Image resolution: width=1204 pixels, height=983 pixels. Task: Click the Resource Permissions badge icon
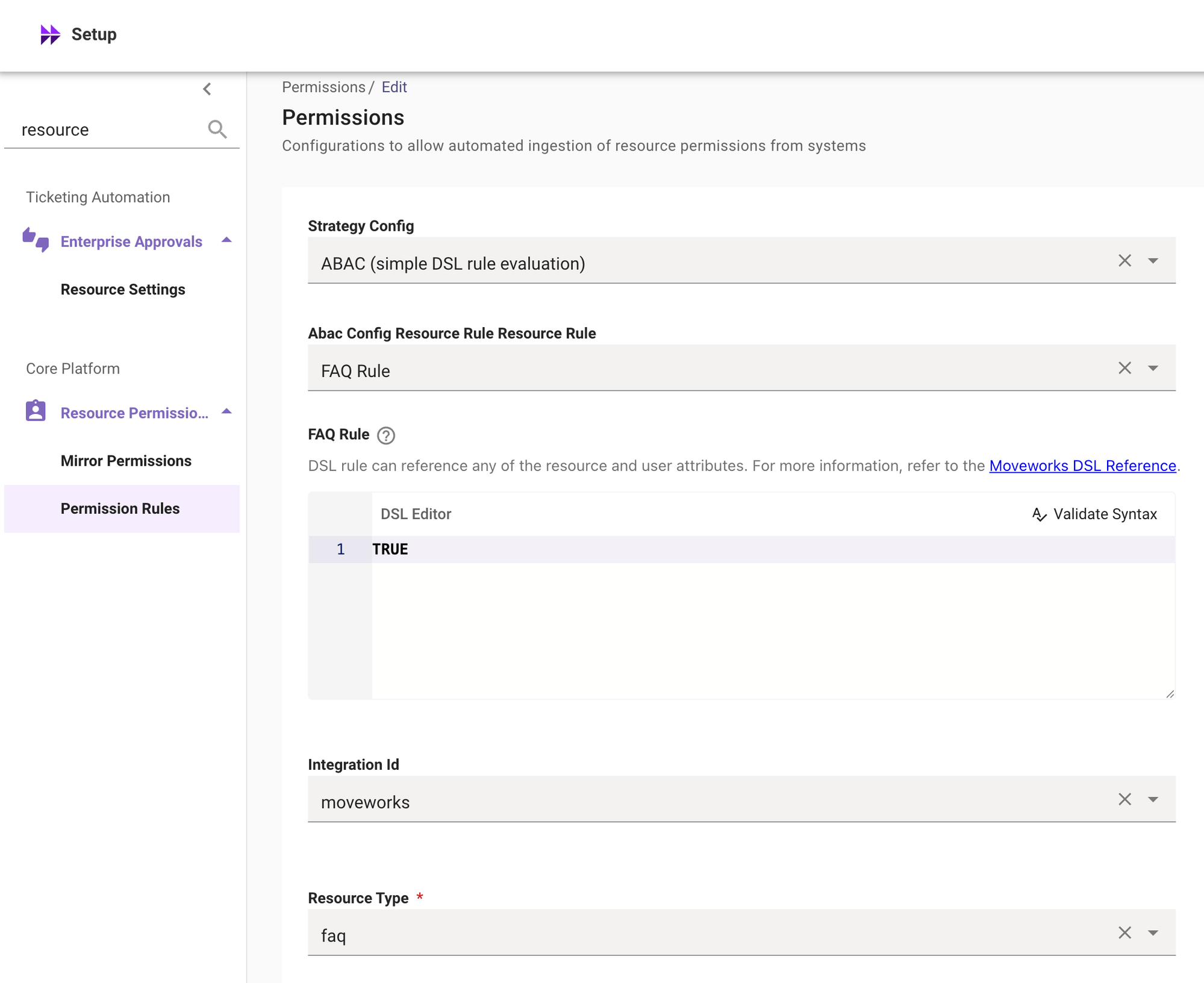[x=36, y=411]
